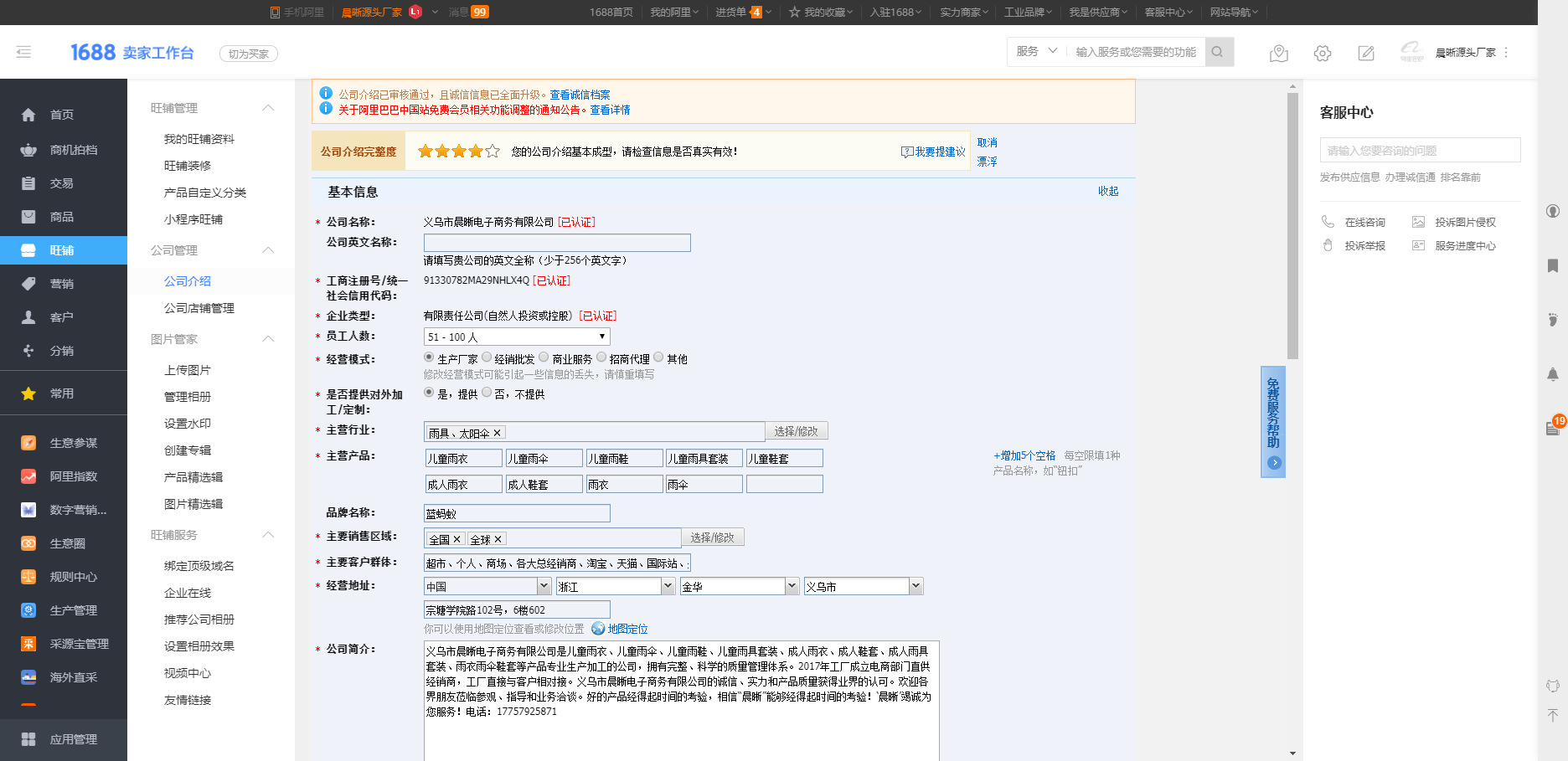Click the +增加5个空格 link
The width and height of the screenshot is (1568, 761).
1024,455
